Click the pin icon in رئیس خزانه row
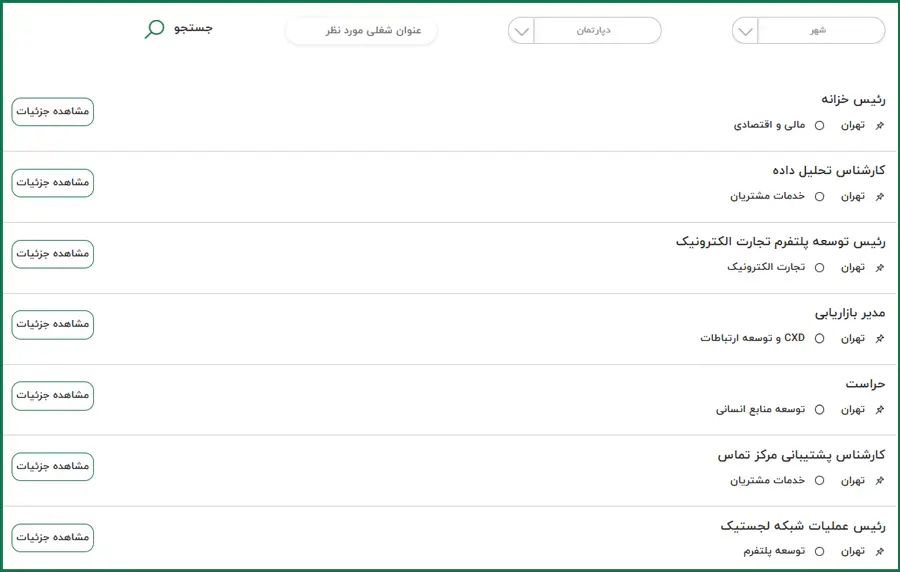This screenshot has height=572, width=900. tap(880, 126)
